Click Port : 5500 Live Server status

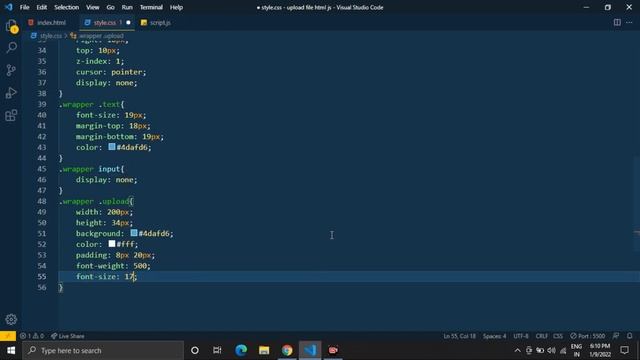pos(588,336)
